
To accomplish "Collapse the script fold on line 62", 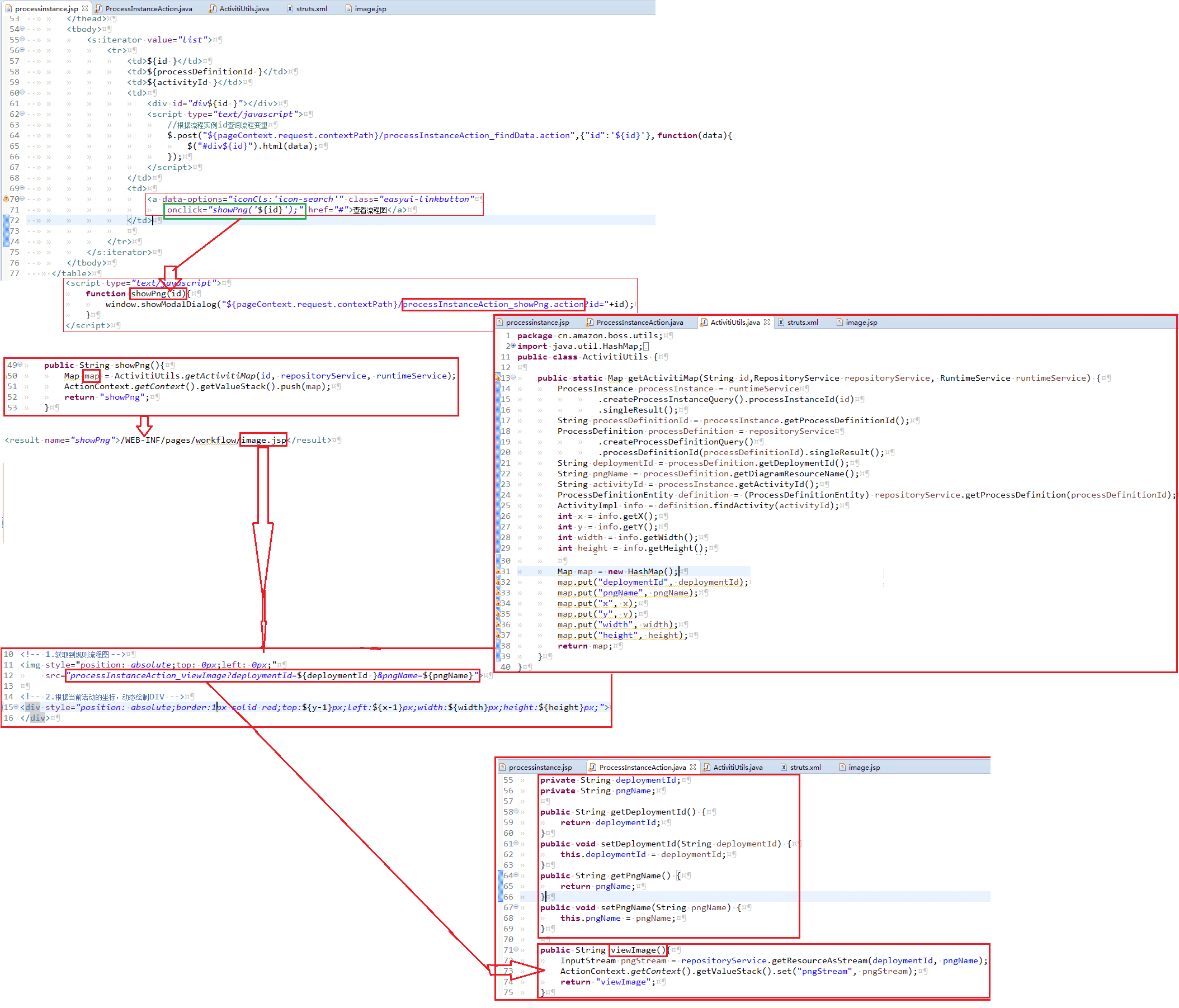I will [x=22, y=113].
